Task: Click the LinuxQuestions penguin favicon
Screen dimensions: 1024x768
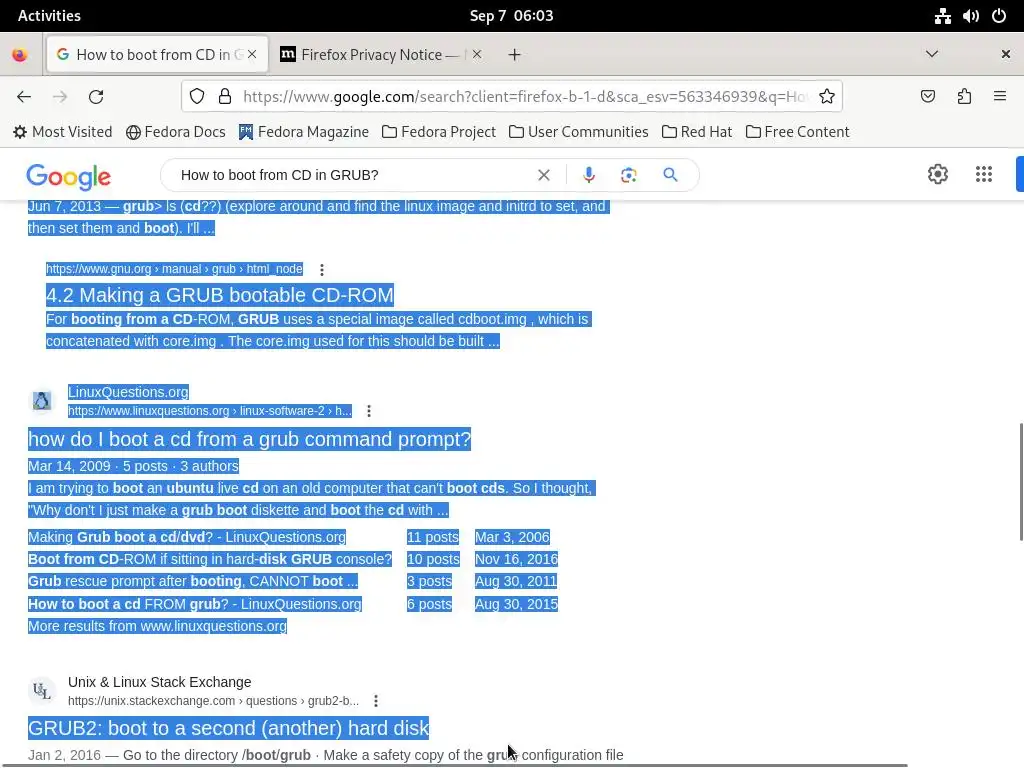Action: tap(42, 400)
